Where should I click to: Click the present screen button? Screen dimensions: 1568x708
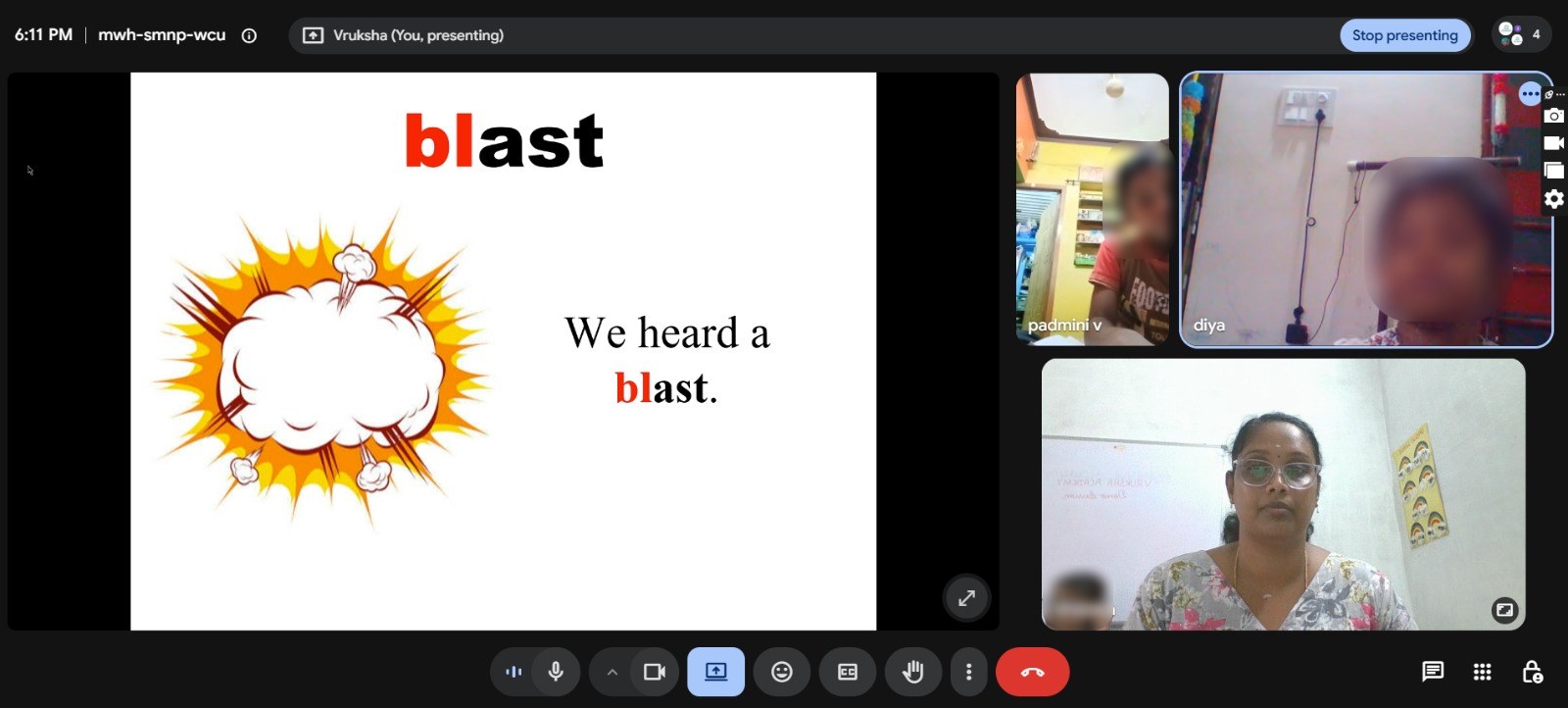tap(716, 672)
